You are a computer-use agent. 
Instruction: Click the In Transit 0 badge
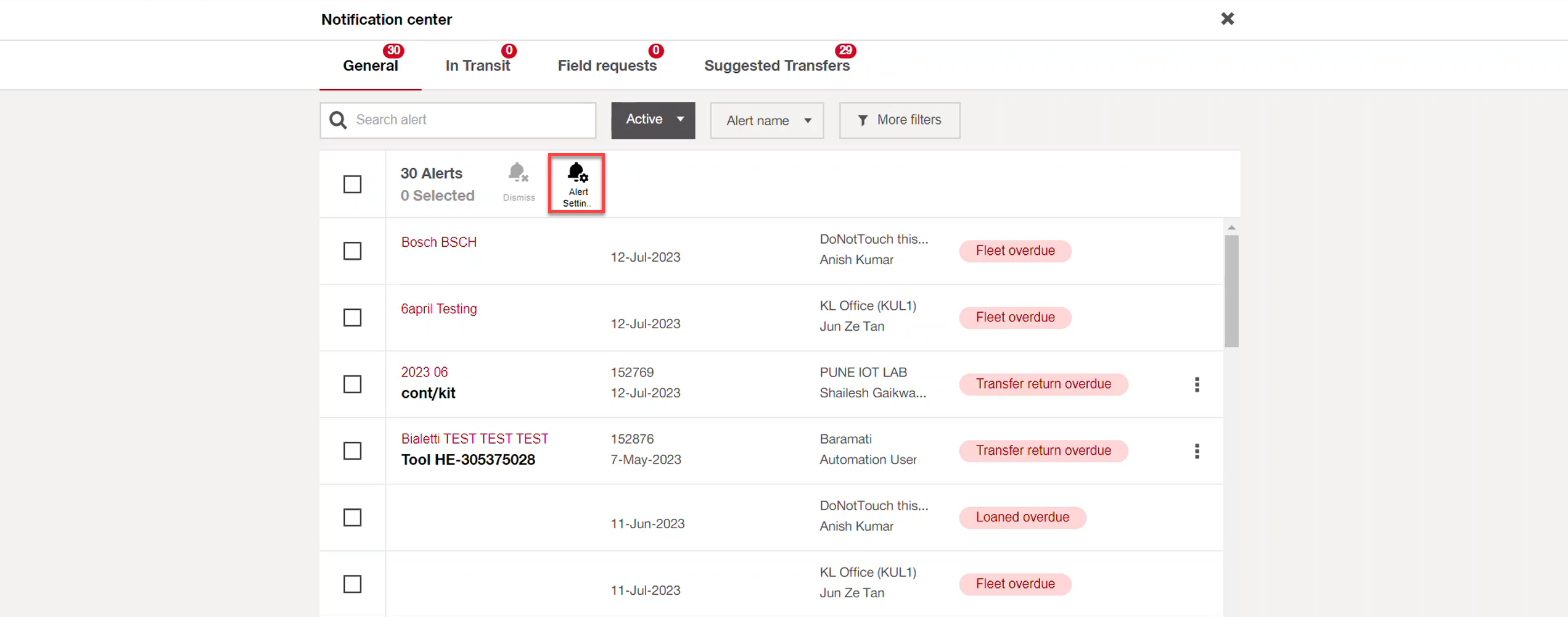pos(509,50)
